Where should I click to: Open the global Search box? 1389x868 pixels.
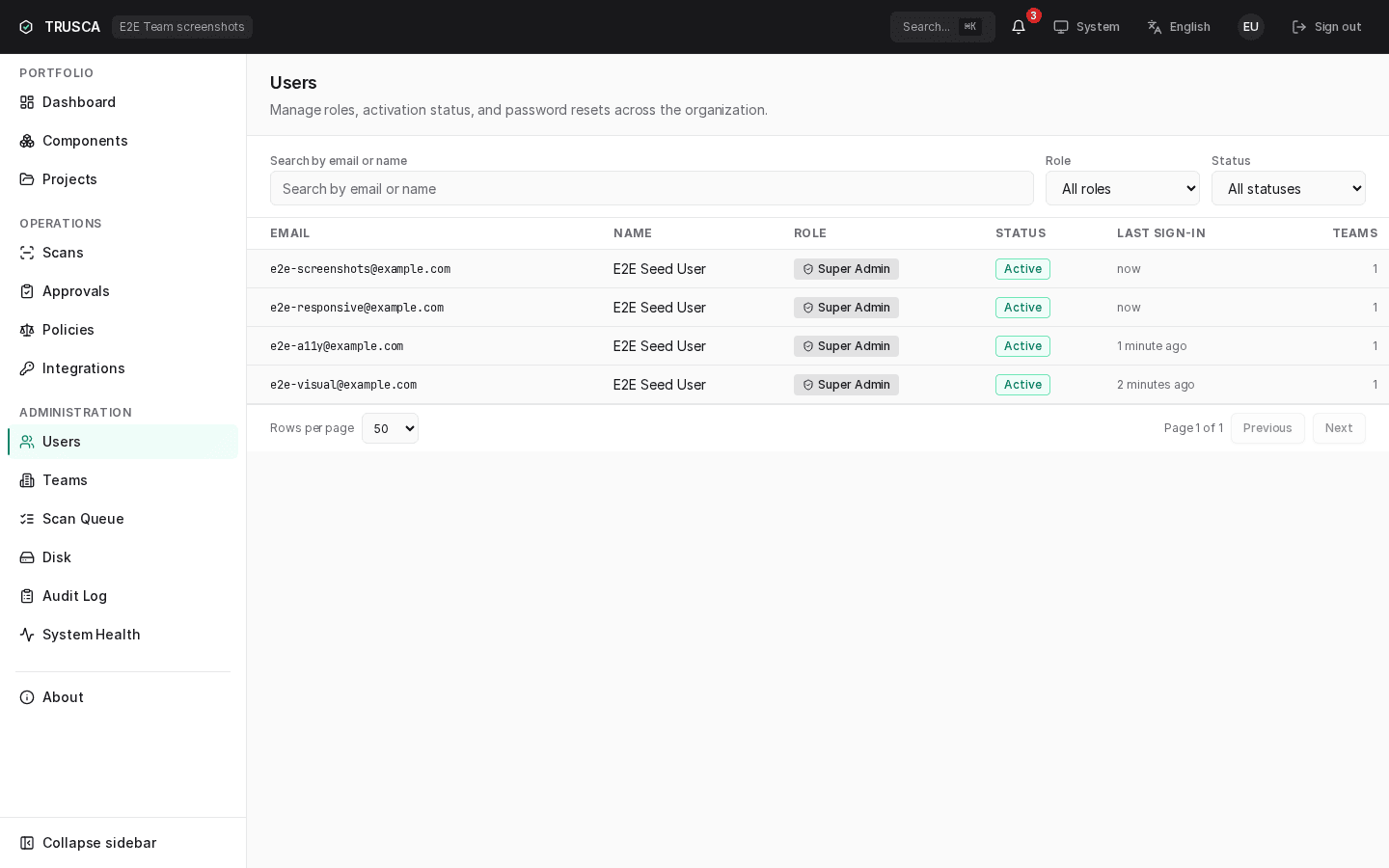pos(942,27)
